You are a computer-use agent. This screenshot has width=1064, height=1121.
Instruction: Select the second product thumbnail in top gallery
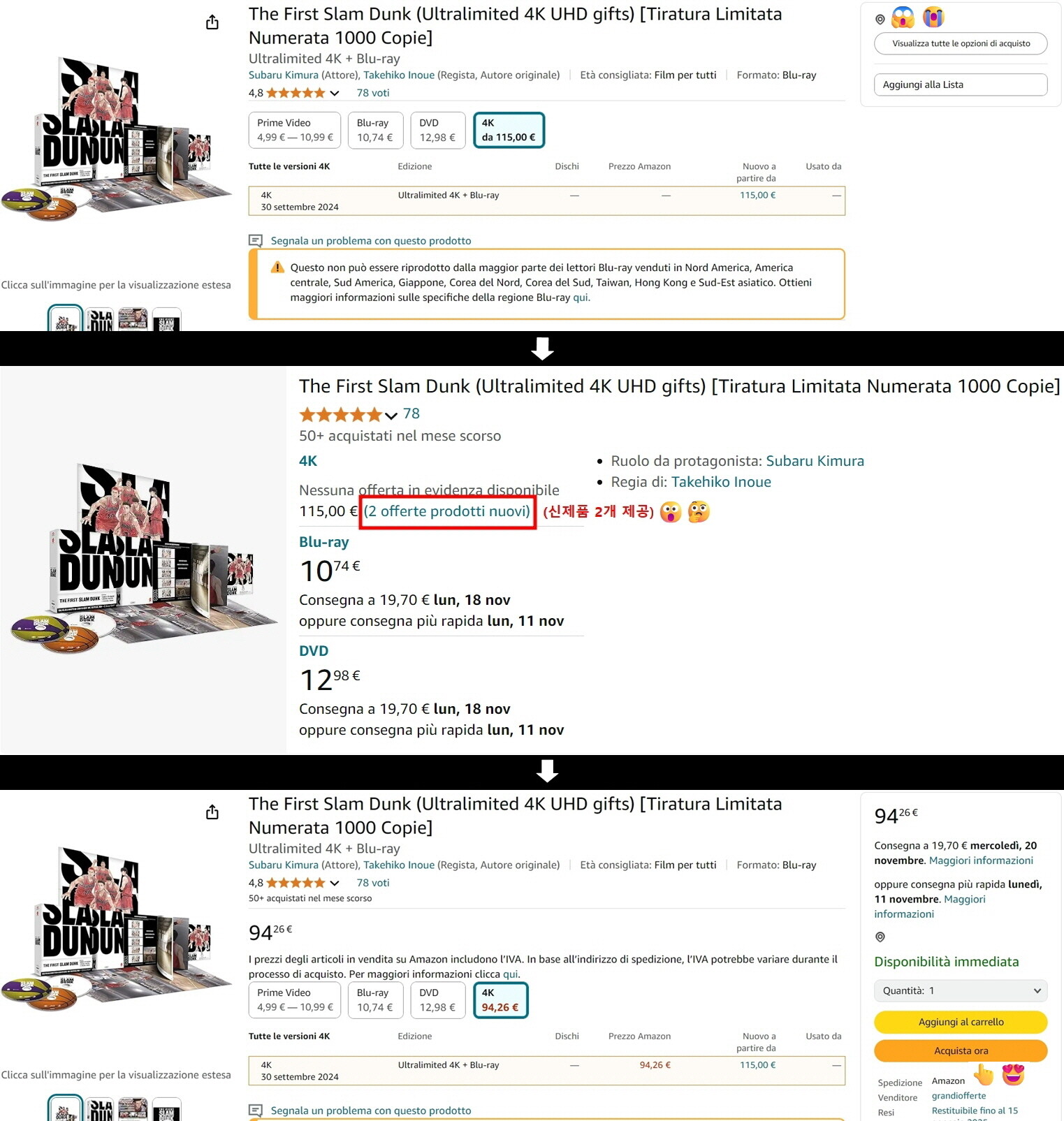(101, 320)
